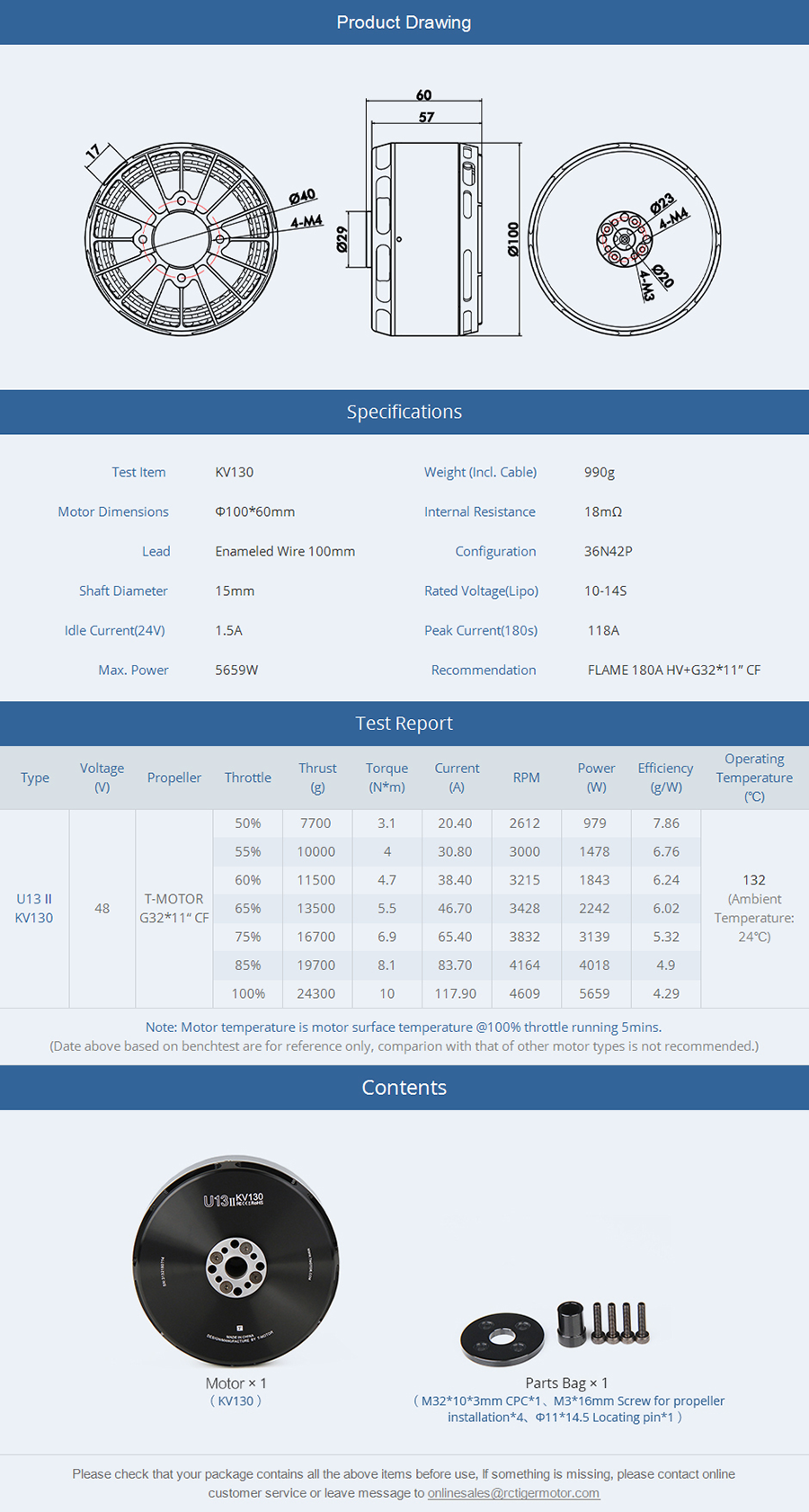Select the 2612 RPM cell
The height and width of the screenshot is (1512, 809).
[525, 823]
